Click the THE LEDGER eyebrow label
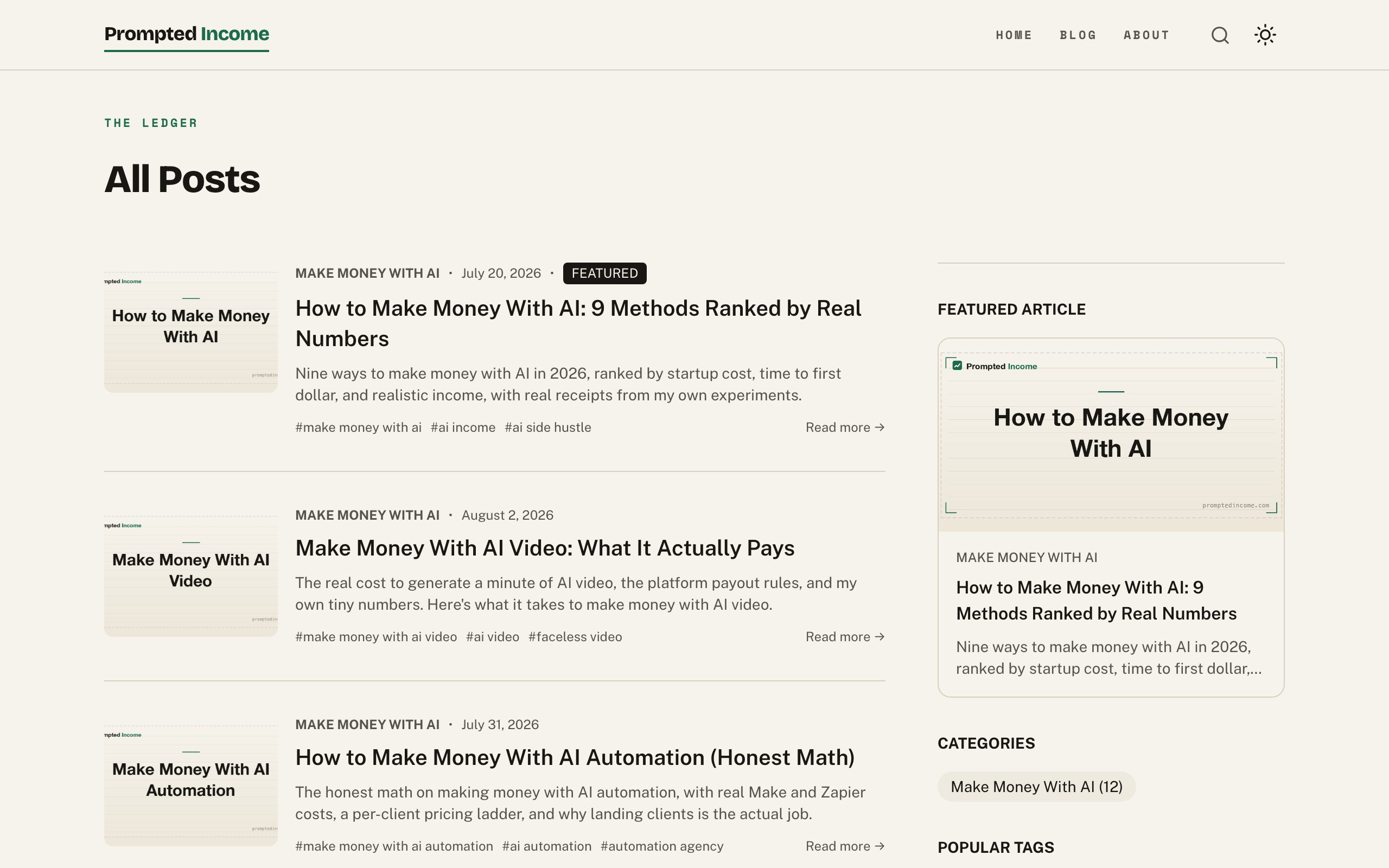This screenshot has height=868, width=1389. click(x=151, y=123)
